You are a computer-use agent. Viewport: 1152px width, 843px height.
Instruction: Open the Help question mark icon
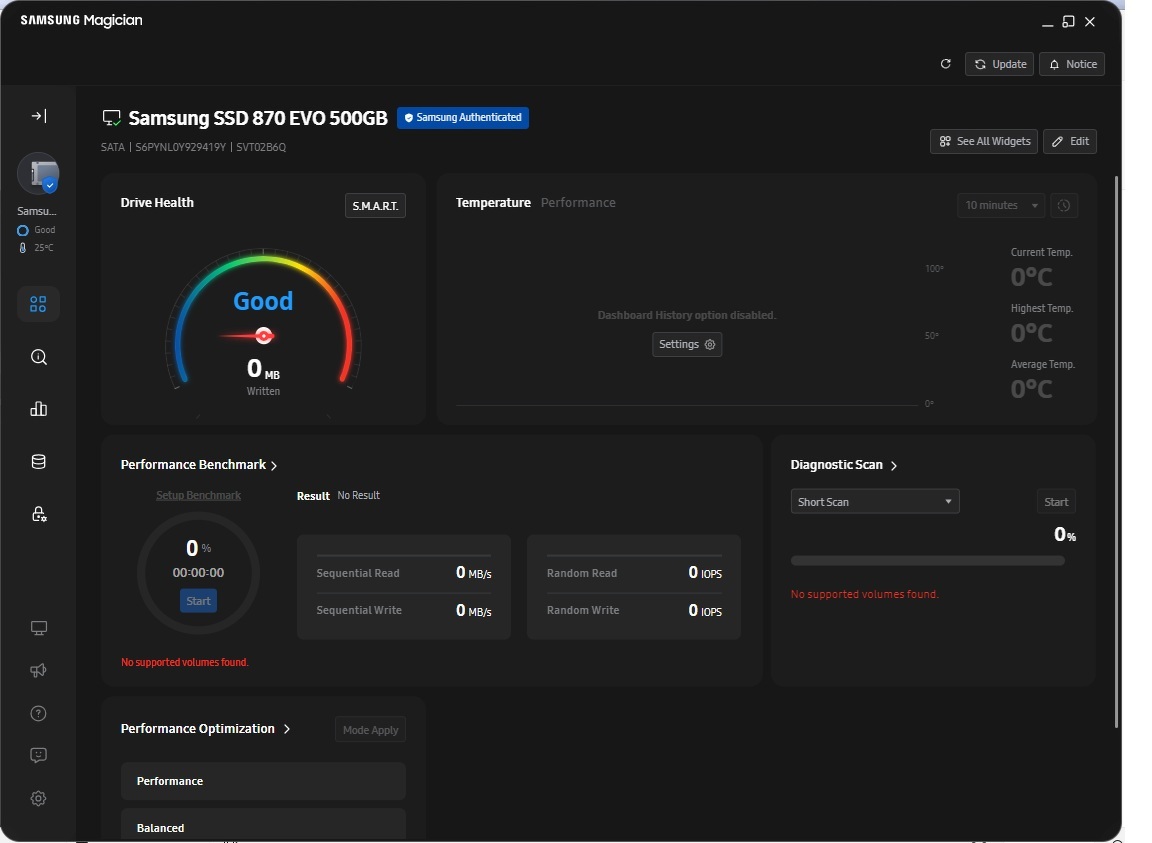pos(39,714)
